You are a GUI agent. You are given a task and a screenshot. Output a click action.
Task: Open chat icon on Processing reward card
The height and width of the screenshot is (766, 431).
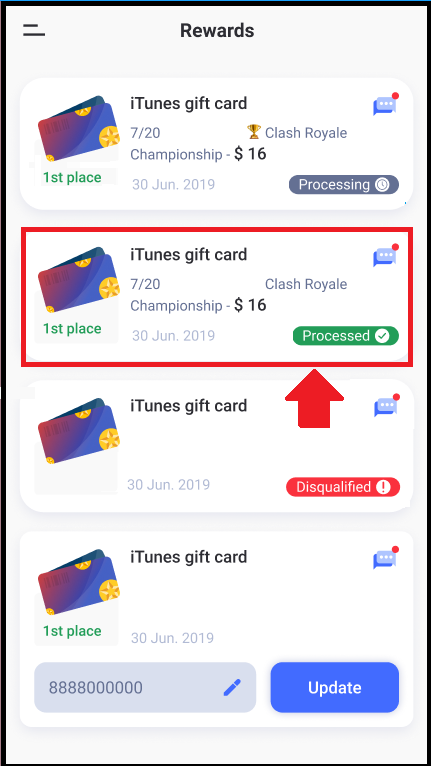coord(386,104)
